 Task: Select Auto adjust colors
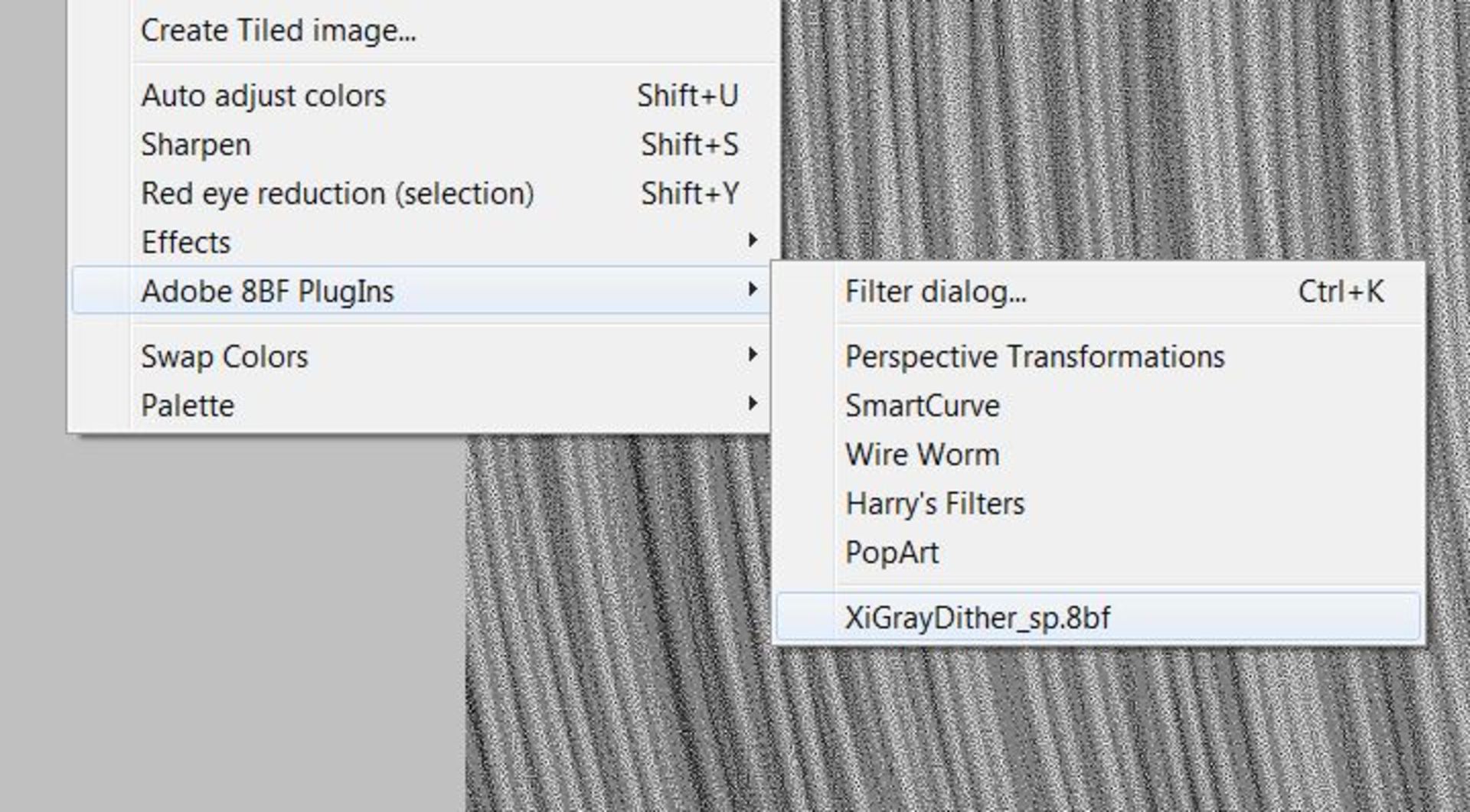[263, 96]
